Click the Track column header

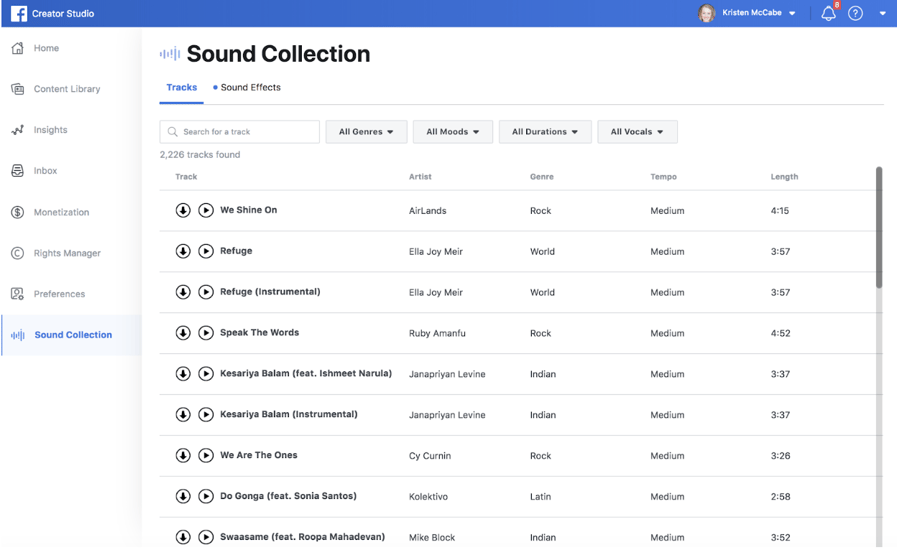coord(186,176)
